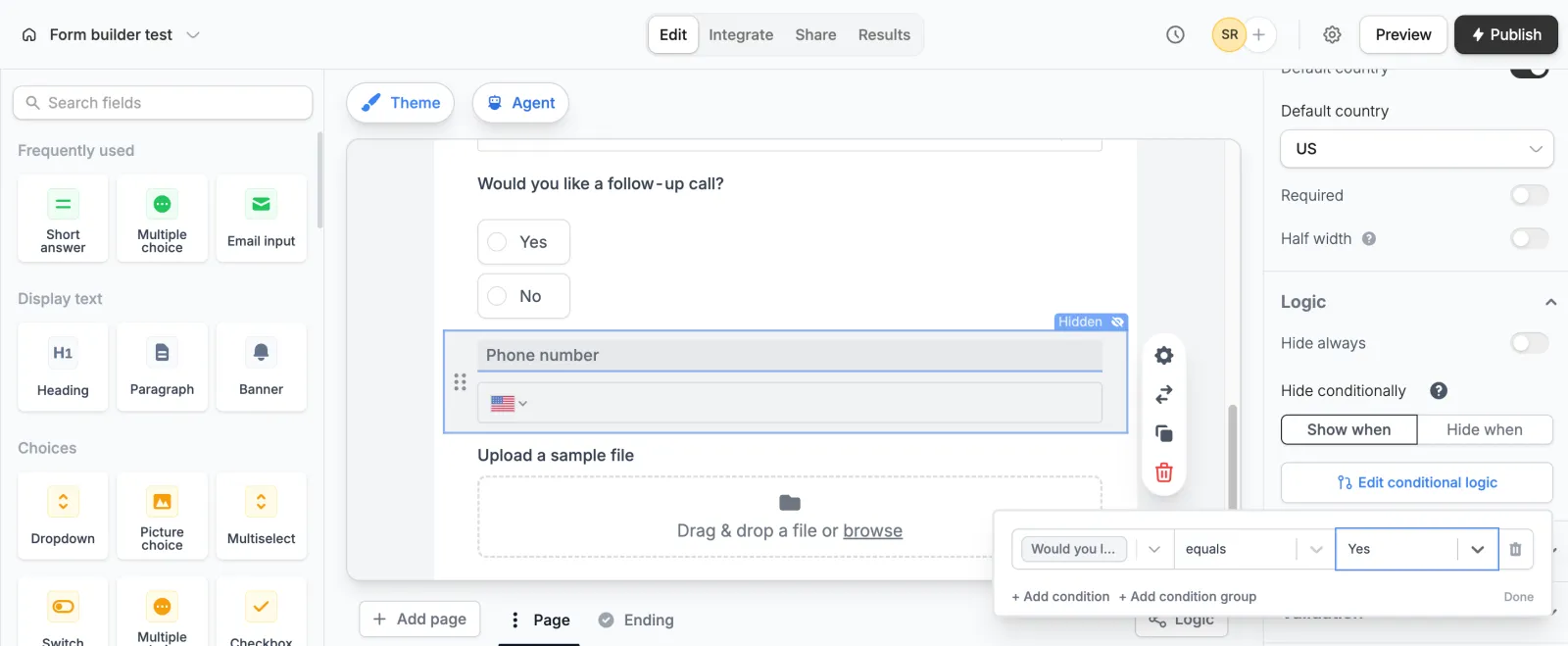Open the 'Yes' value dropdown
1568x646 pixels.
(1416, 549)
